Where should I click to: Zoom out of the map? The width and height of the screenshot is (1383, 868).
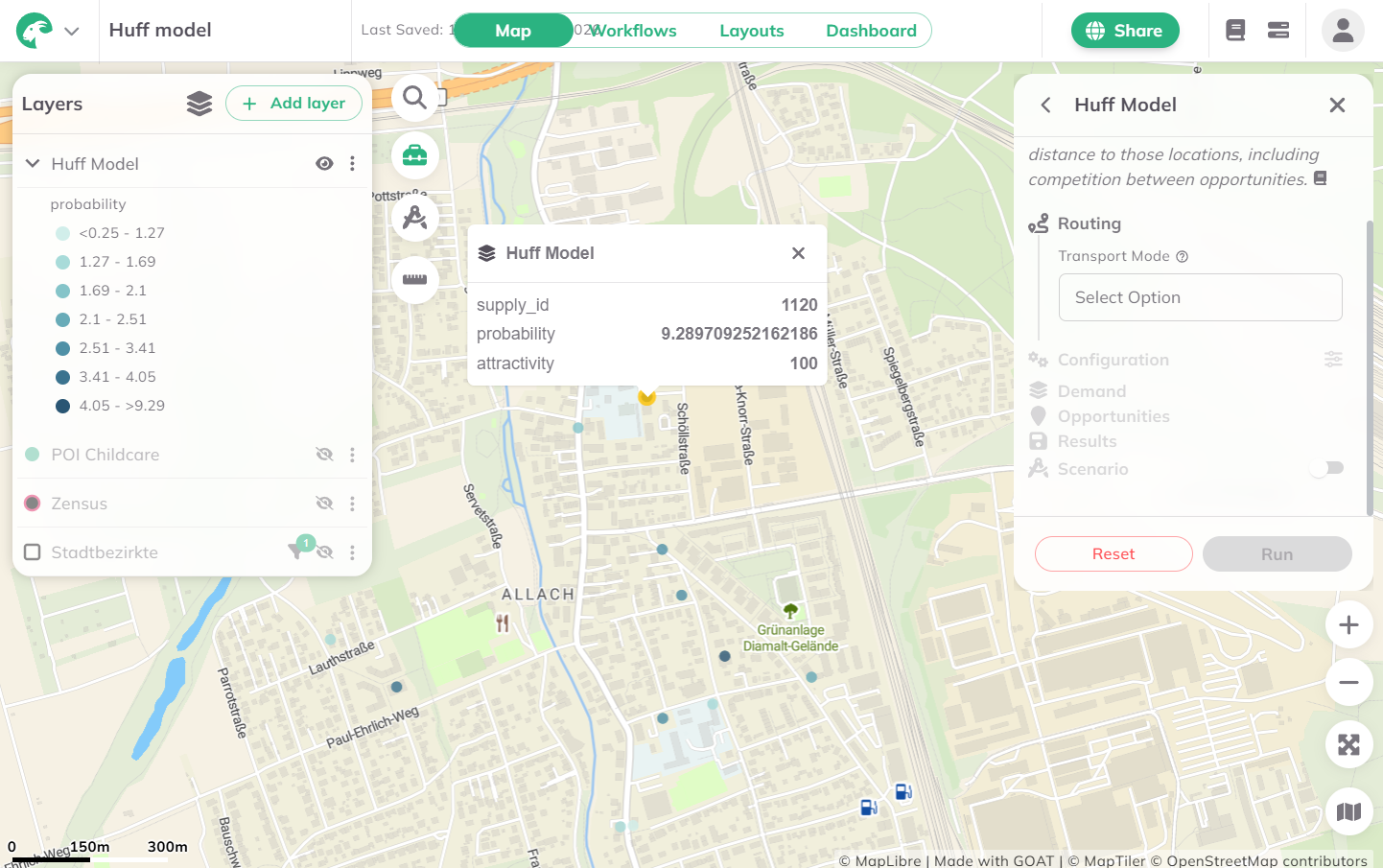click(1348, 683)
